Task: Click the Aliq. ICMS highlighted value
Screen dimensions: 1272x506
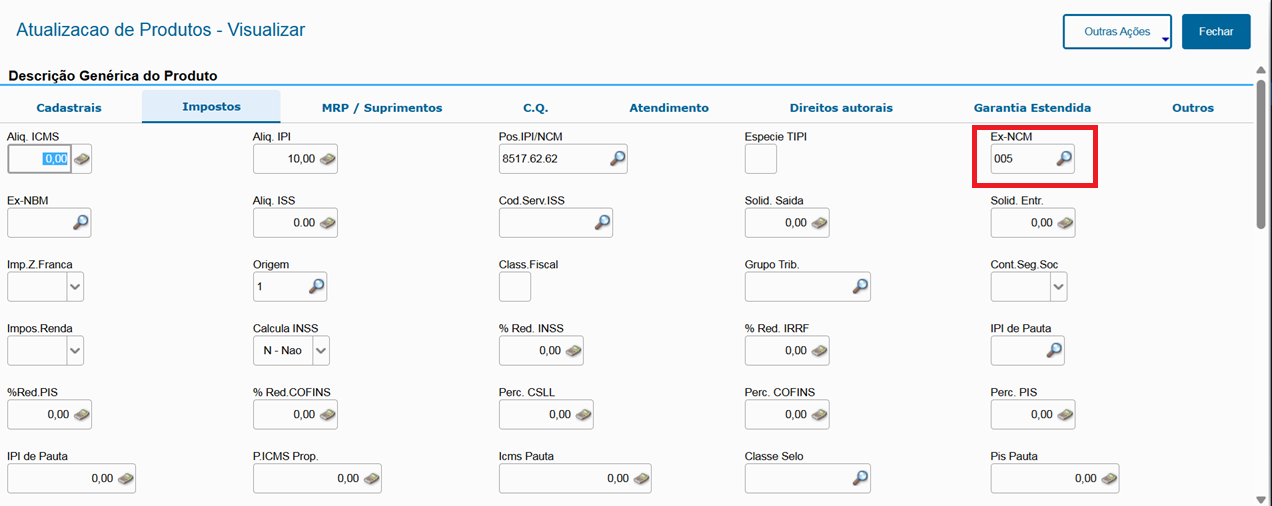Action: 54,159
